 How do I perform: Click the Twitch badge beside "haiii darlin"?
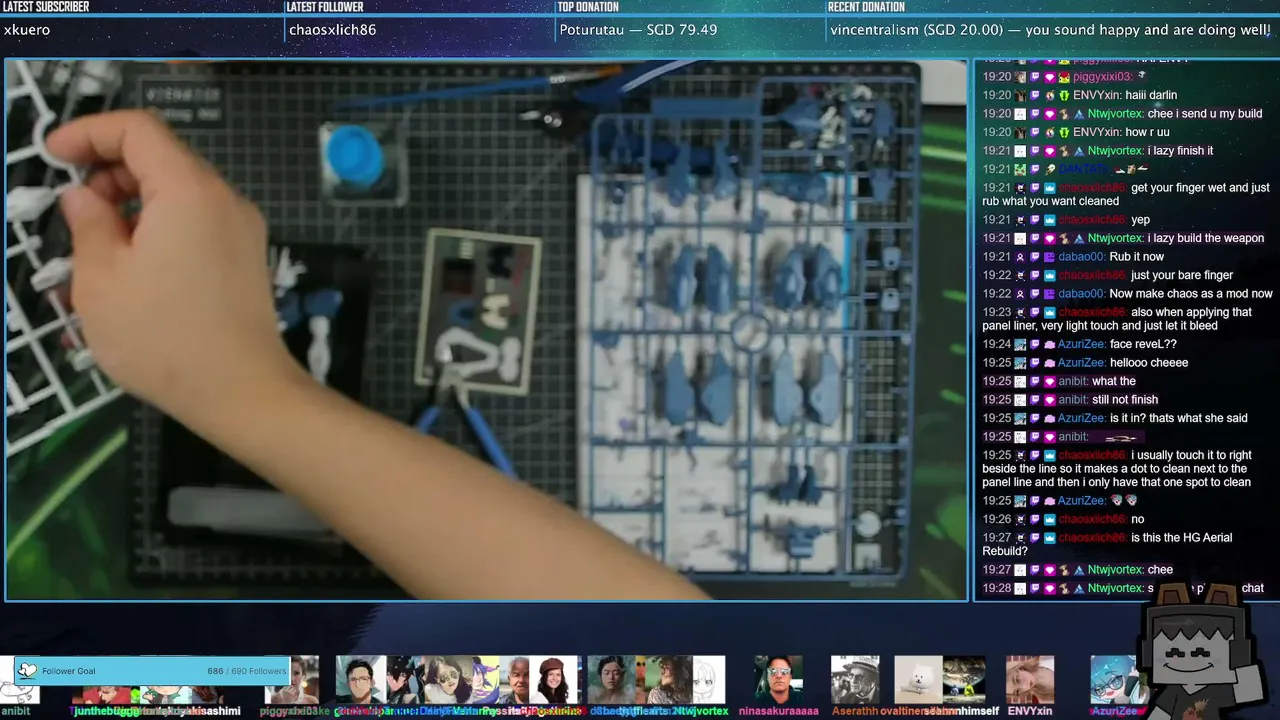[x=1035, y=95]
